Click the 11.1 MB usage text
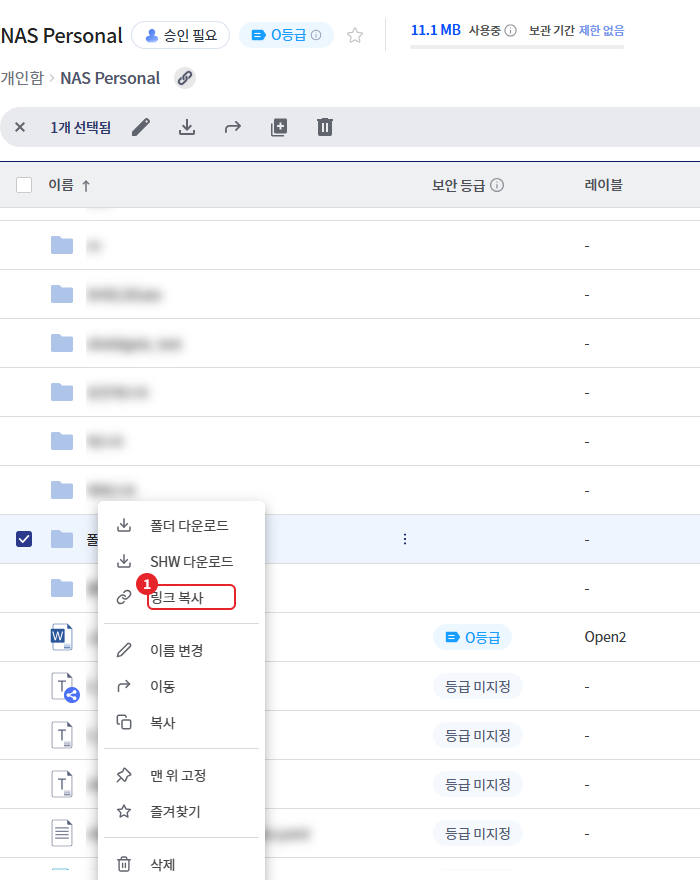This screenshot has width=700, height=880. 436,30
